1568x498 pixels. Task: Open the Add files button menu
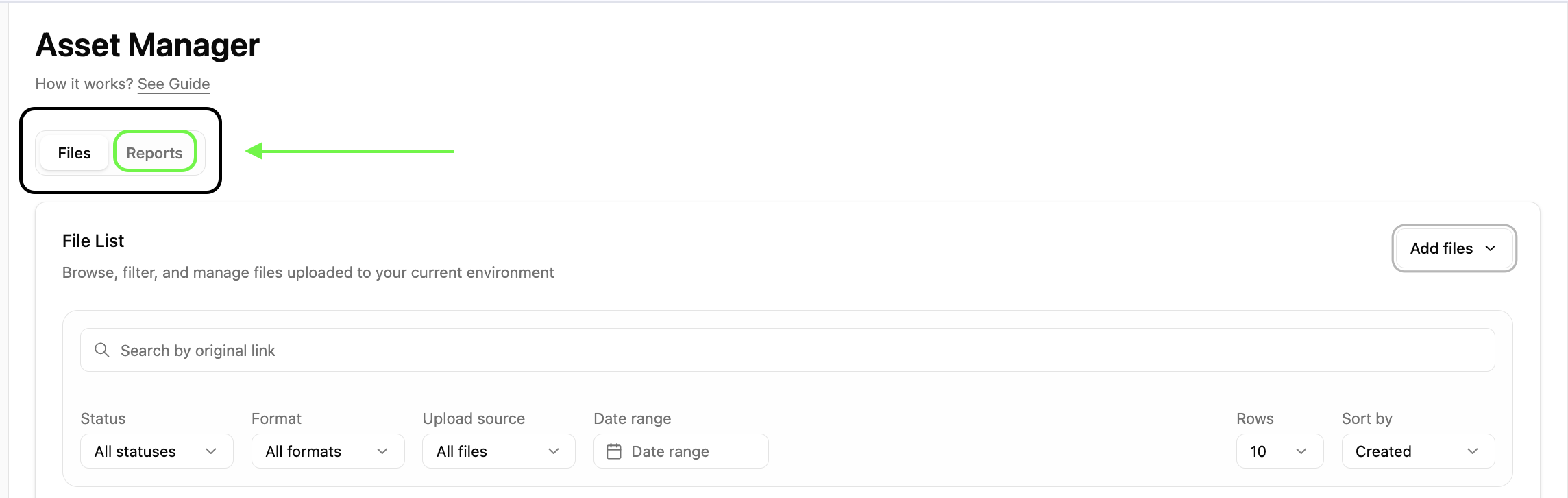[x=1454, y=248]
